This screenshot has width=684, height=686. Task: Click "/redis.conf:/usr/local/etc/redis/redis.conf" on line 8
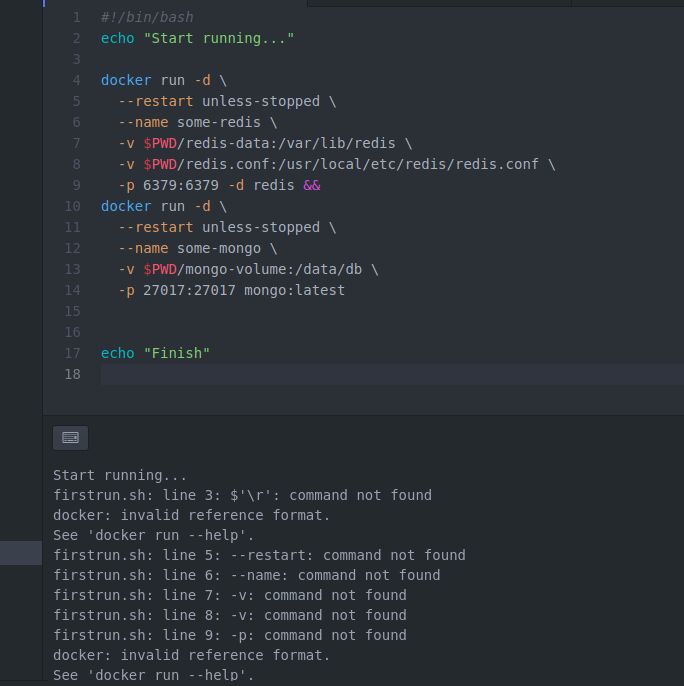click(x=358, y=164)
